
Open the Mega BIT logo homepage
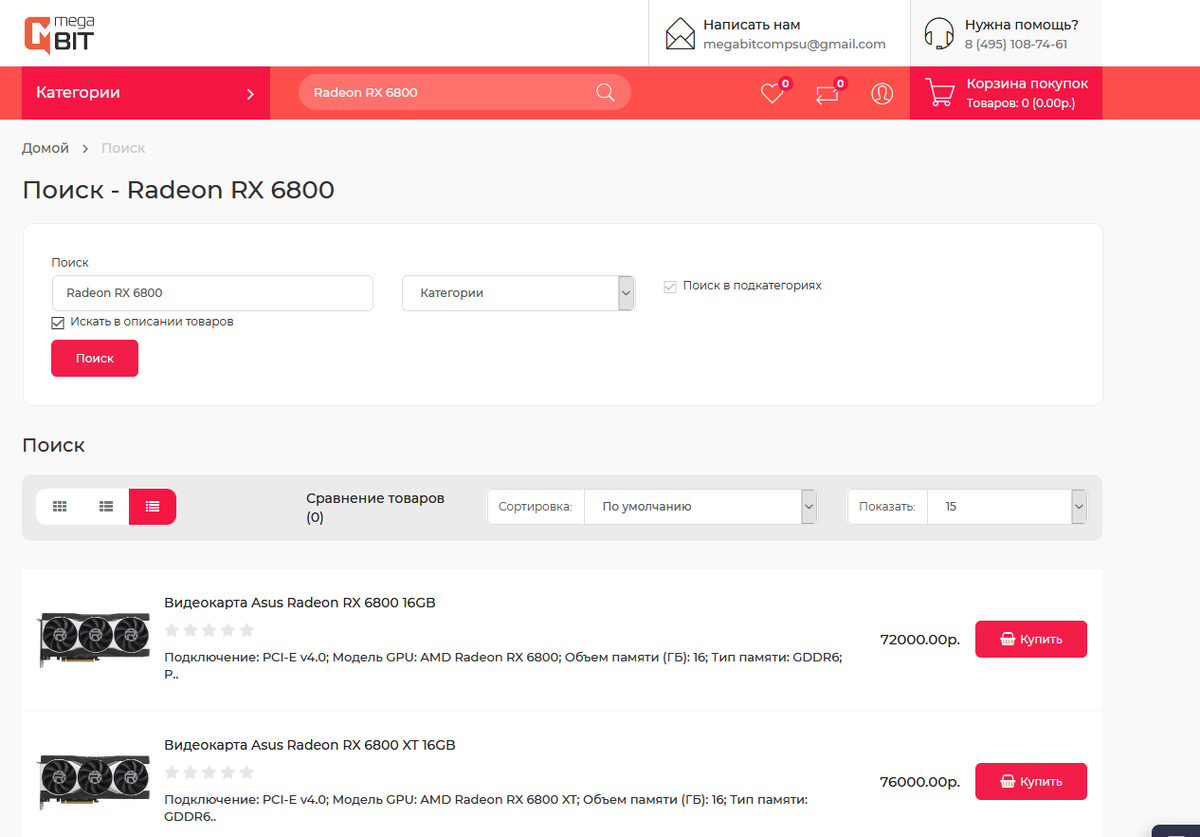tap(60, 34)
